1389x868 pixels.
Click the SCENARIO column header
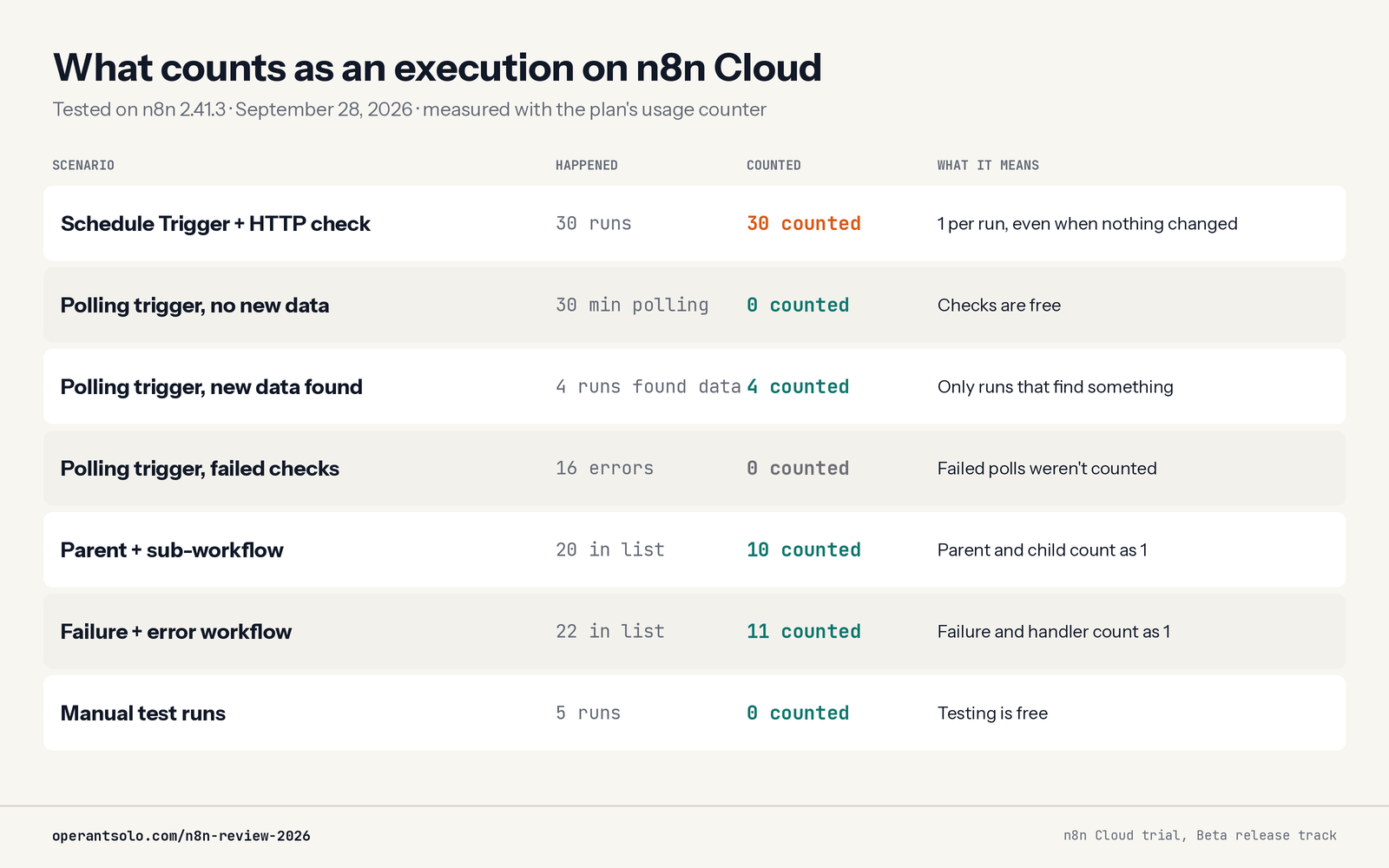click(83, 165)
